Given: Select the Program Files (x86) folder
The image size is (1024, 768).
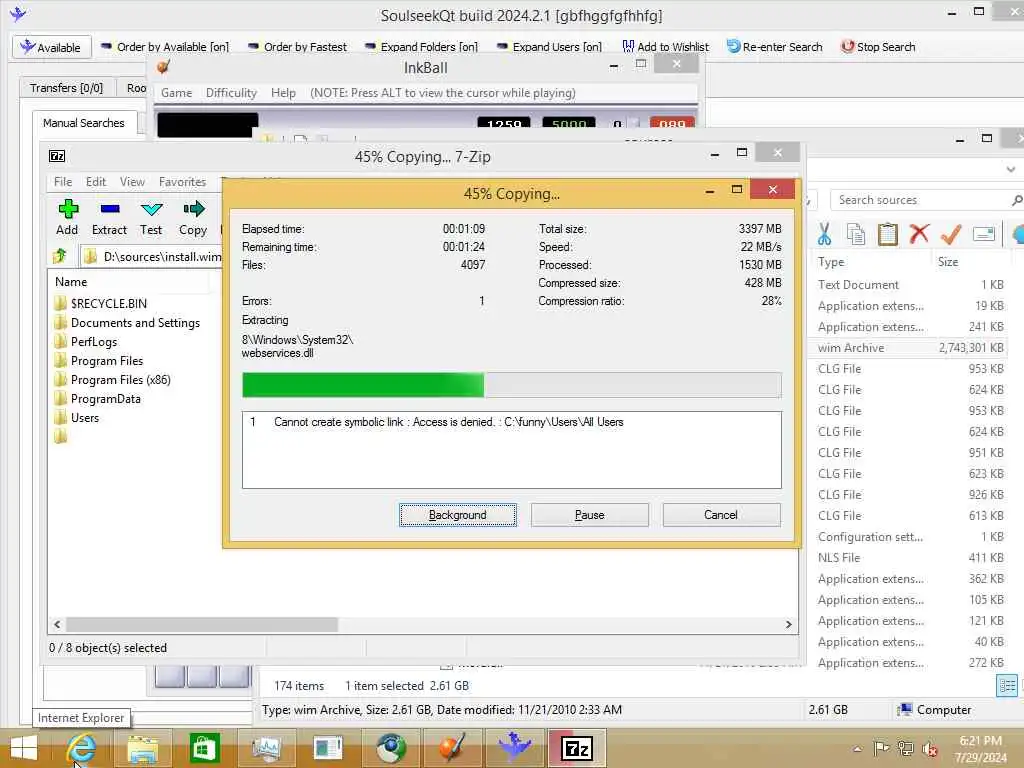Looking at the screenshot, I should pos(120,379).
